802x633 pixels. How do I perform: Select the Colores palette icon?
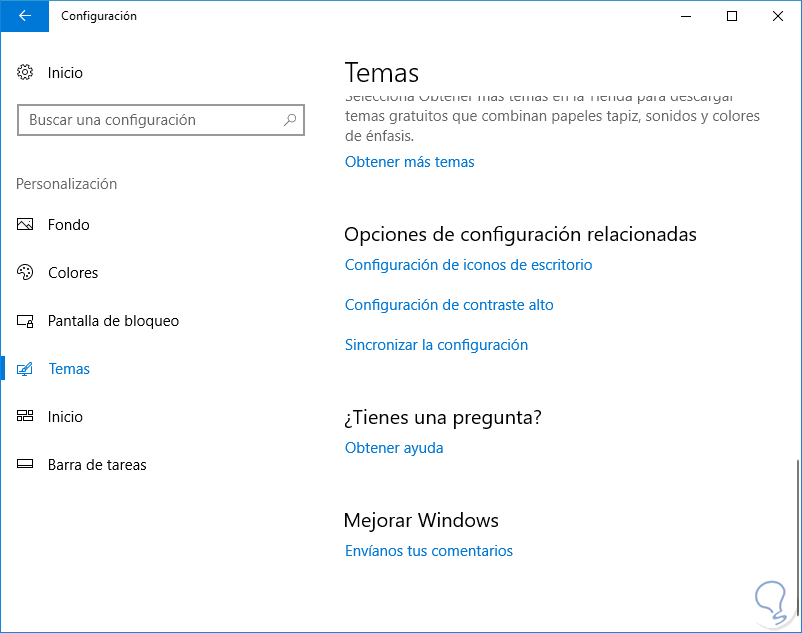click(x=26, y=273)
